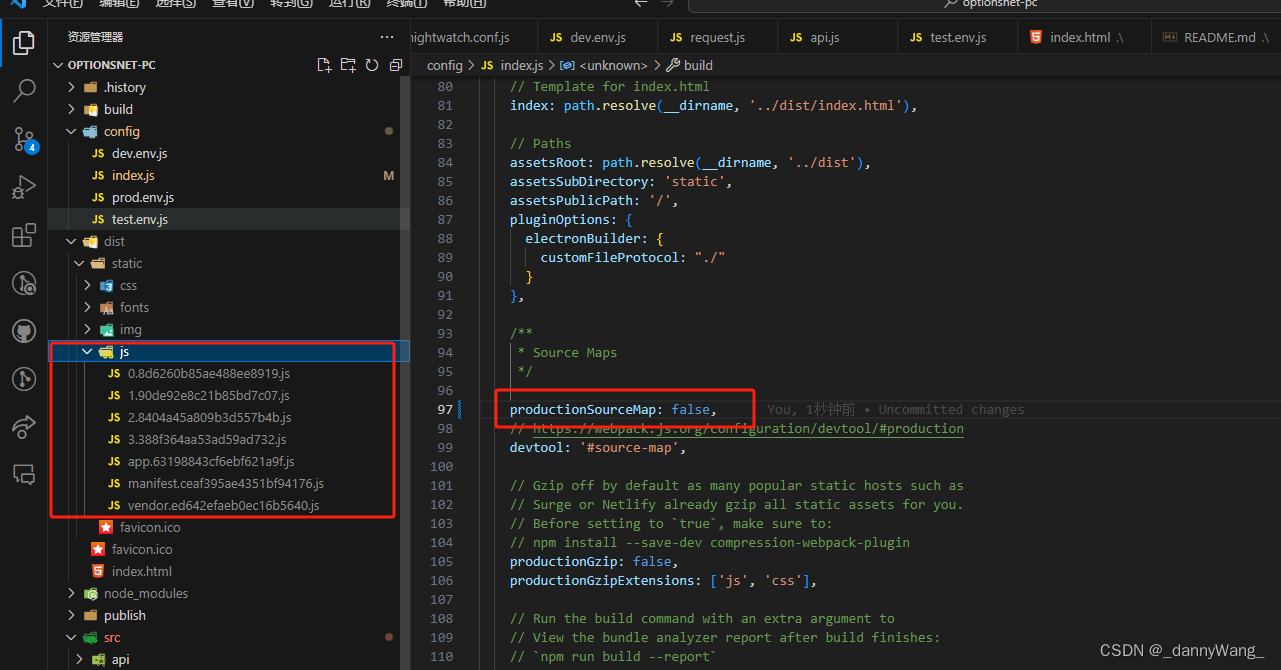Click build in the breadcrumb bar
Viewport: 1281px width, 670px height.
point(697,65)
